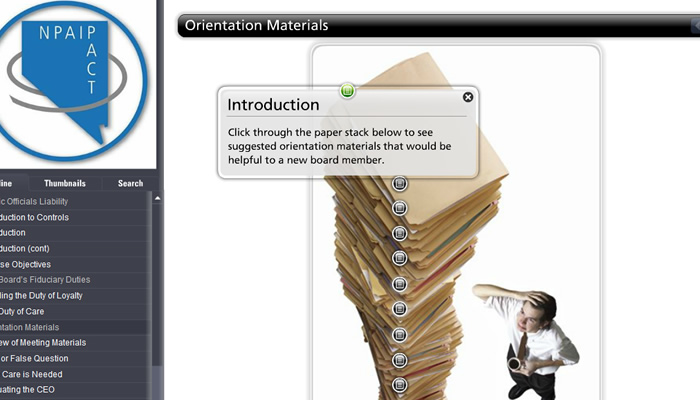Open the Course Objectives slide
Screen dimensions: 700x400
click(x=75, y=264)
